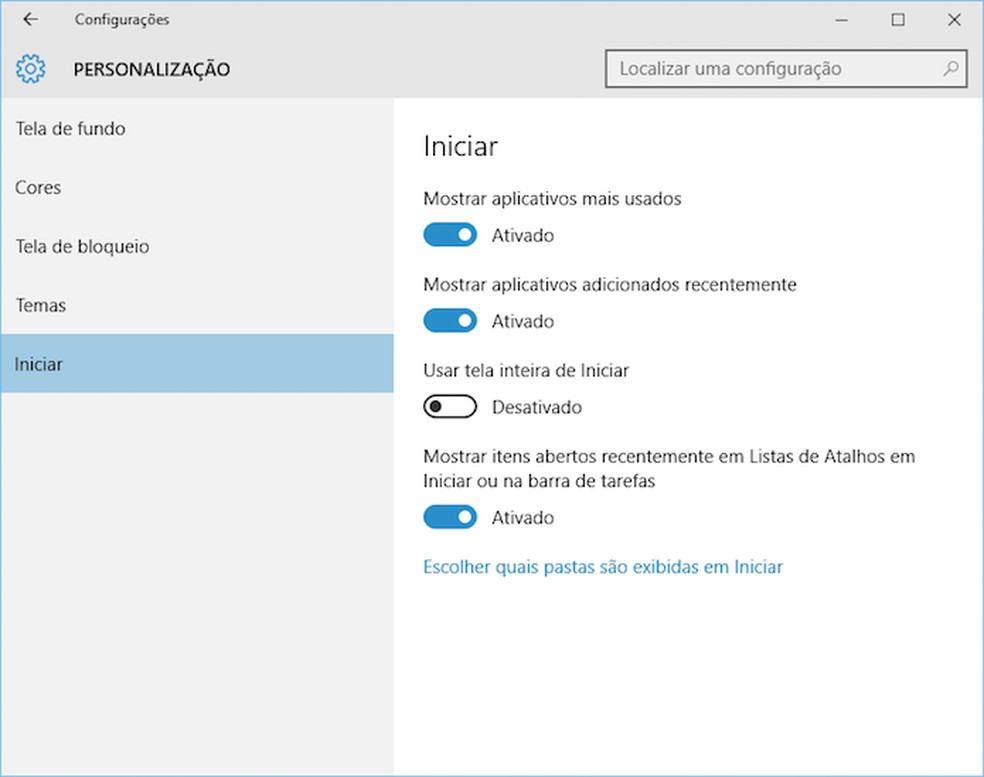Open the Tela de fundo section

(x=70, y=129)
